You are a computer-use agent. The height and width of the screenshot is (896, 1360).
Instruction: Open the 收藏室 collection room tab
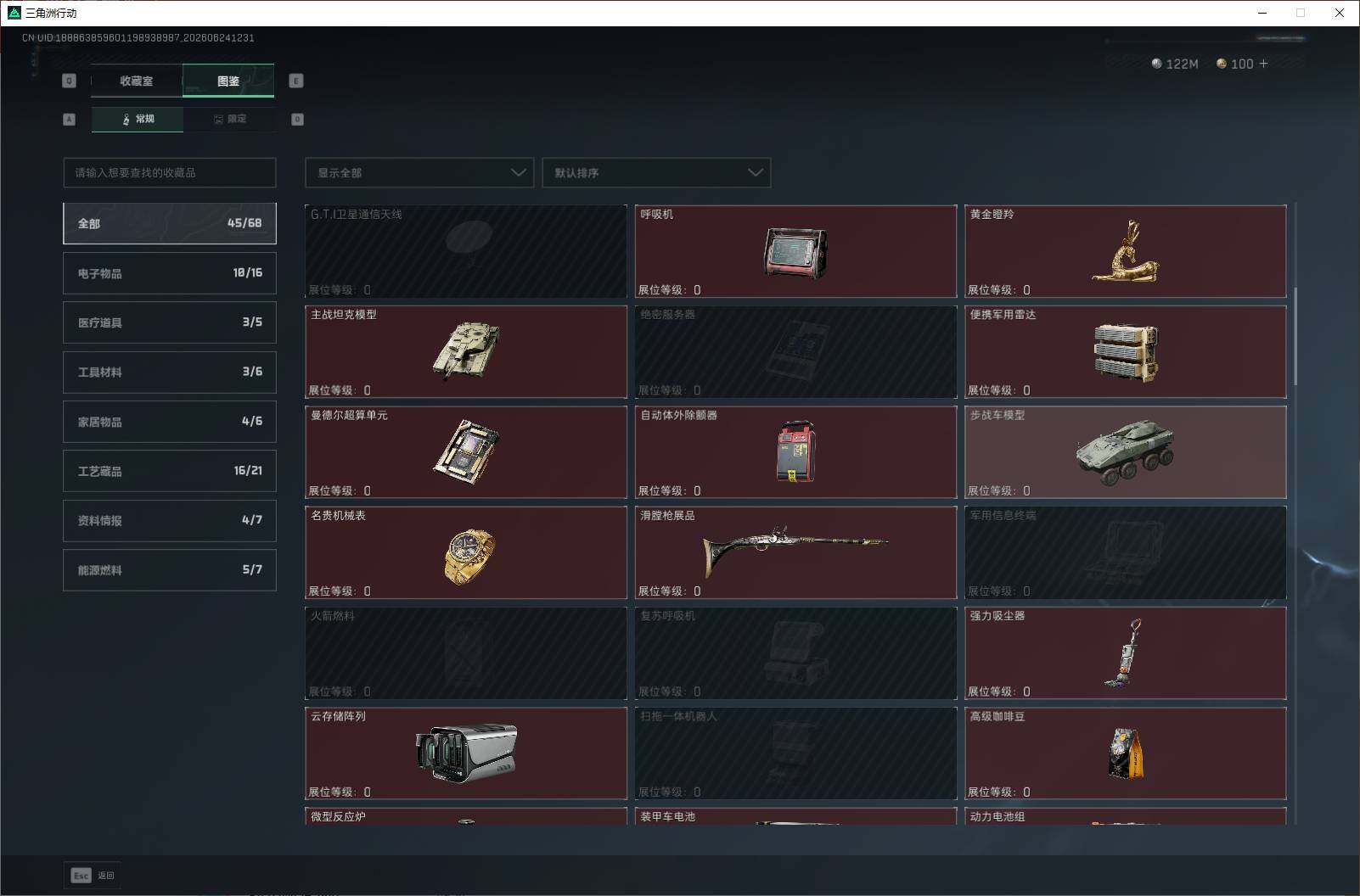137,81
